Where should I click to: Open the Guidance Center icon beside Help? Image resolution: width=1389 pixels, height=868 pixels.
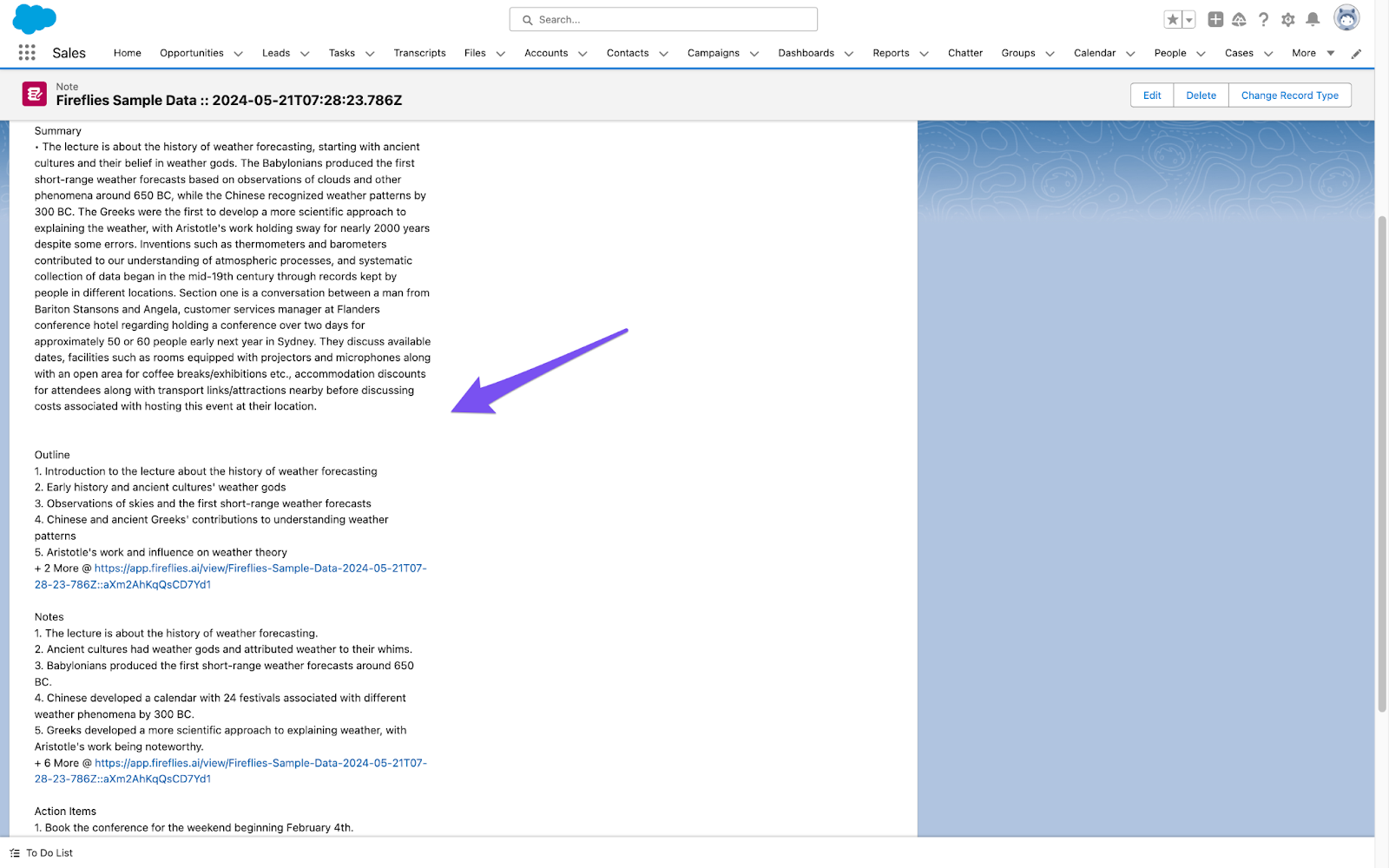coord(1239,19)
